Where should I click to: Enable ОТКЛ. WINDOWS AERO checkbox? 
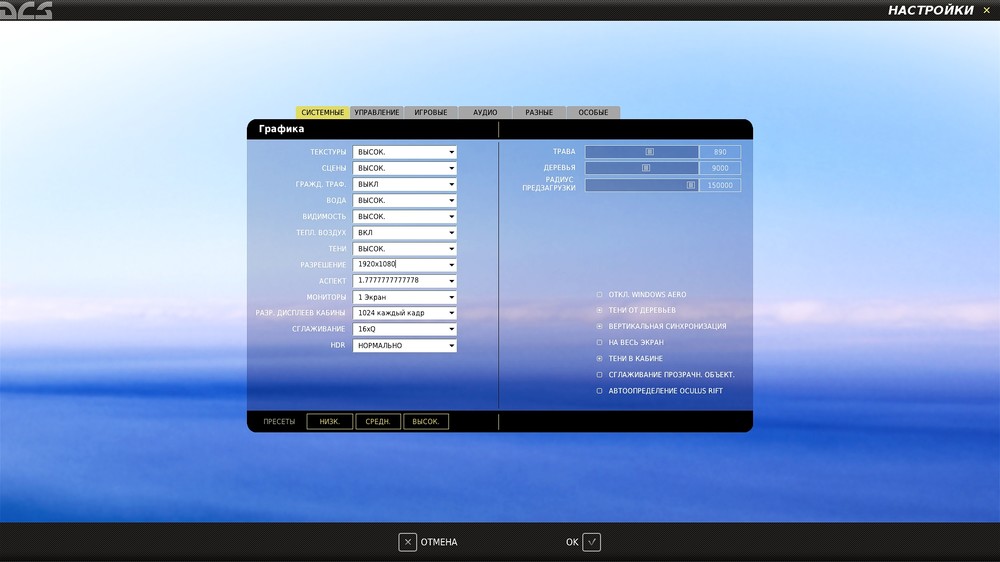tap(599, 295)
